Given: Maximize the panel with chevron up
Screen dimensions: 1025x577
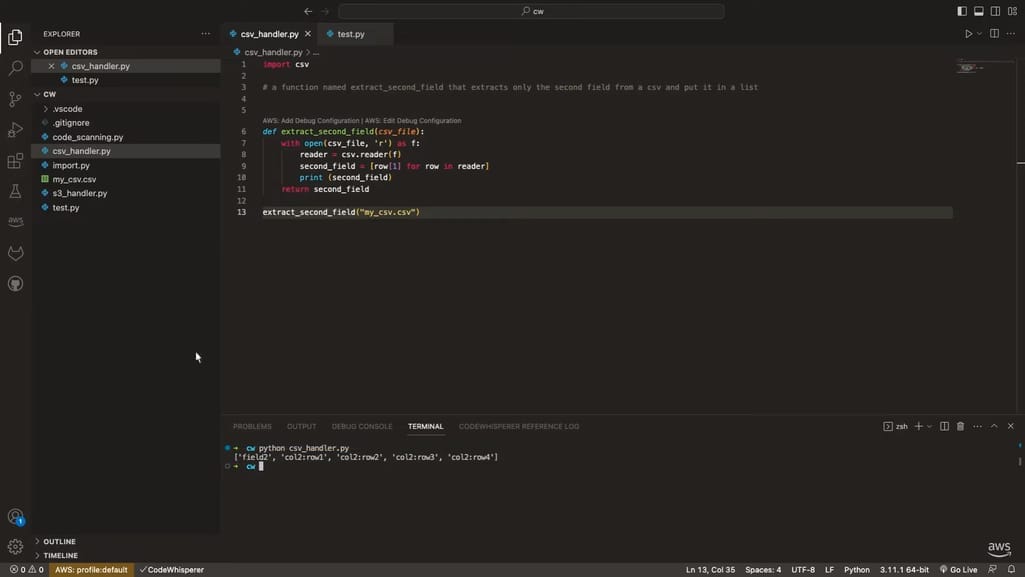Looking at the screenshot, I should coord(994,426).
